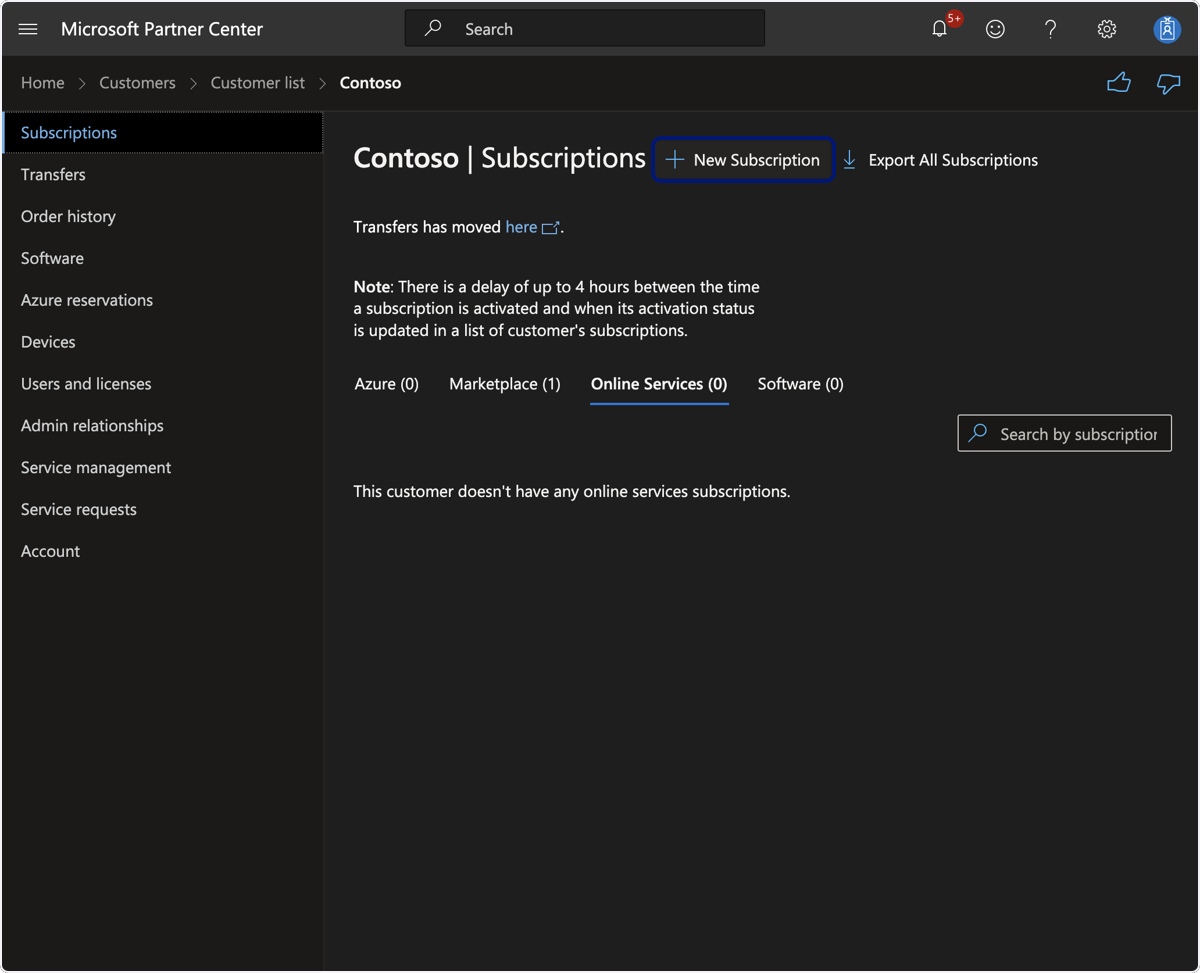Image resolution: width=1200 pixels, height=973 pixels.
Task: Navigate to Customer list breadcrumb
Action: pos(258,83)
